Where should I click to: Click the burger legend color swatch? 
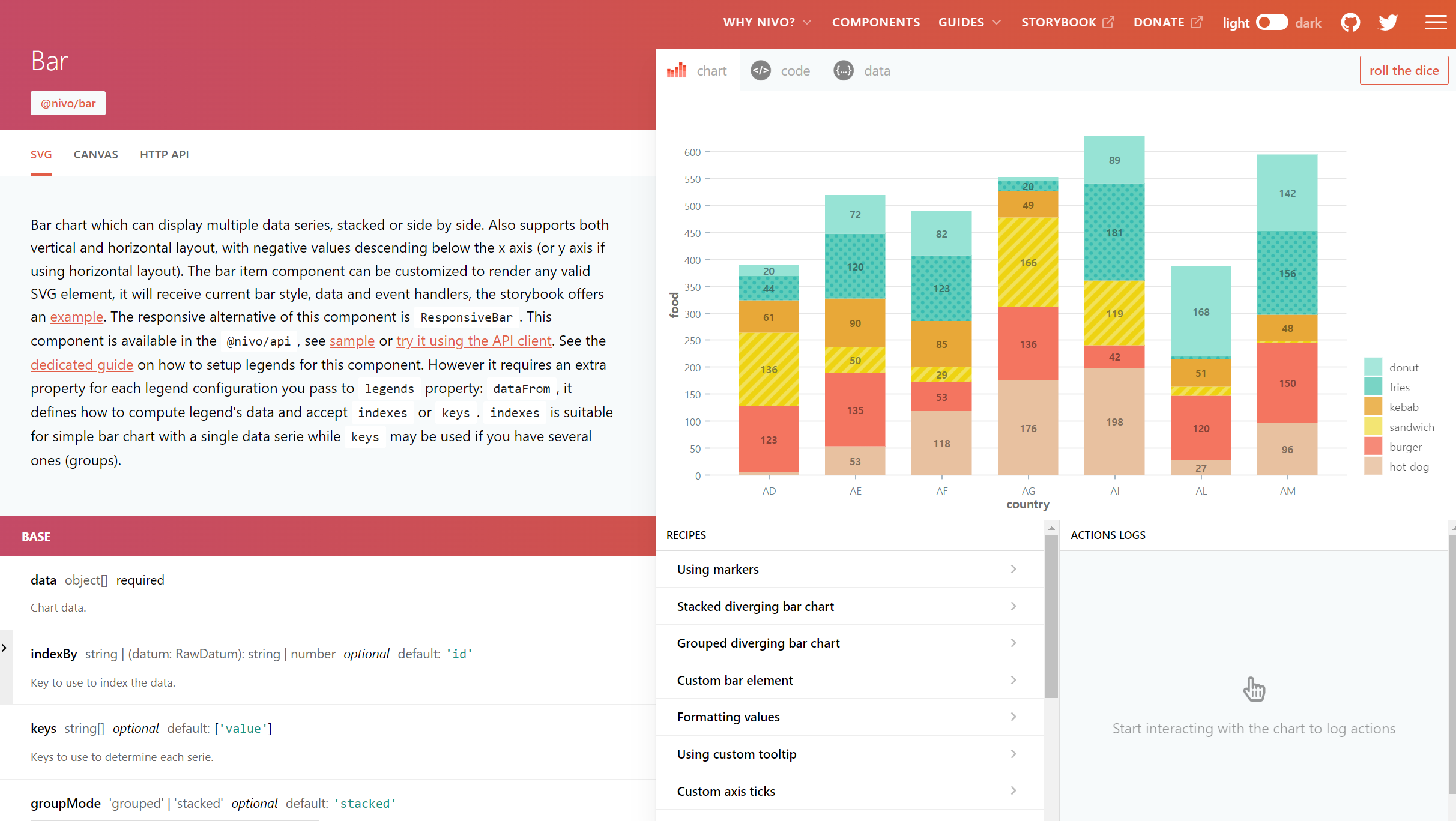(1373, 447)
